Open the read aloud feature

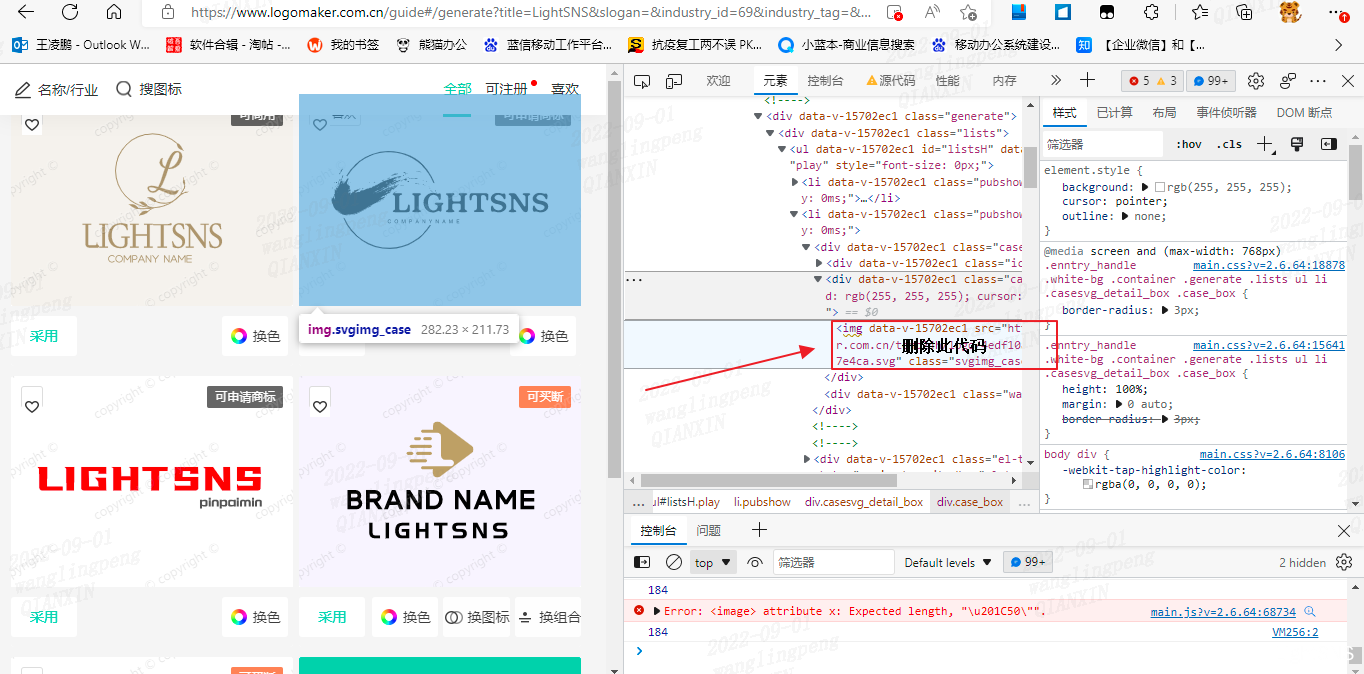point(933,12)
